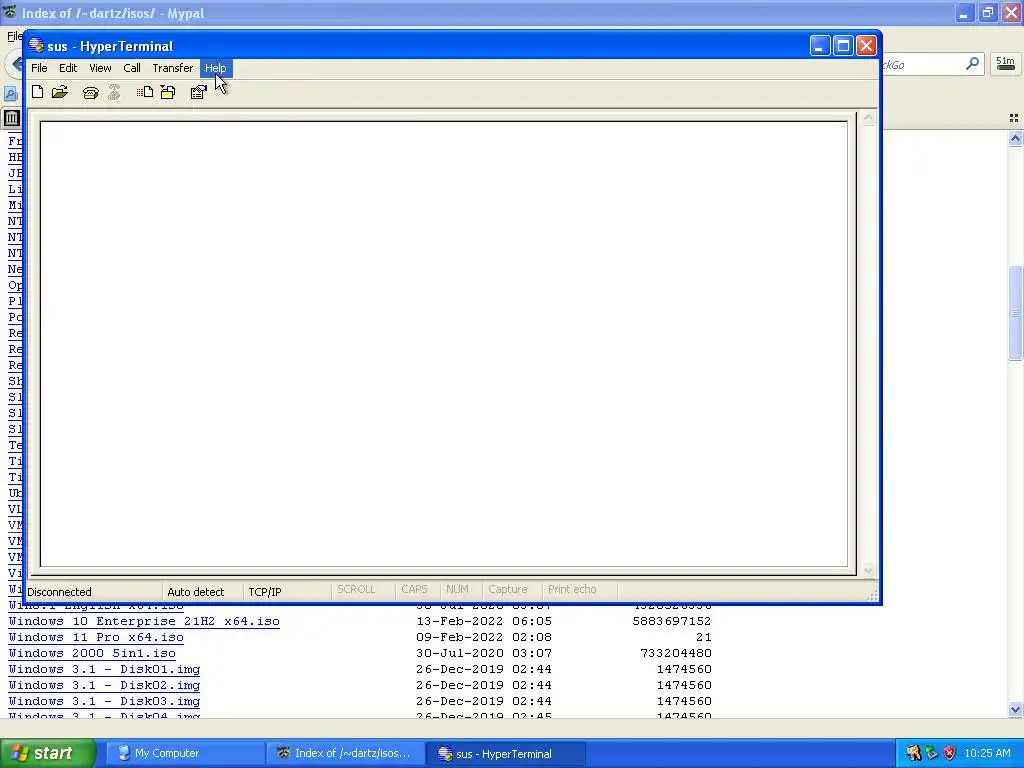
Task: Click the 10:25 AM taskbar clock
Action: point(987,753)
